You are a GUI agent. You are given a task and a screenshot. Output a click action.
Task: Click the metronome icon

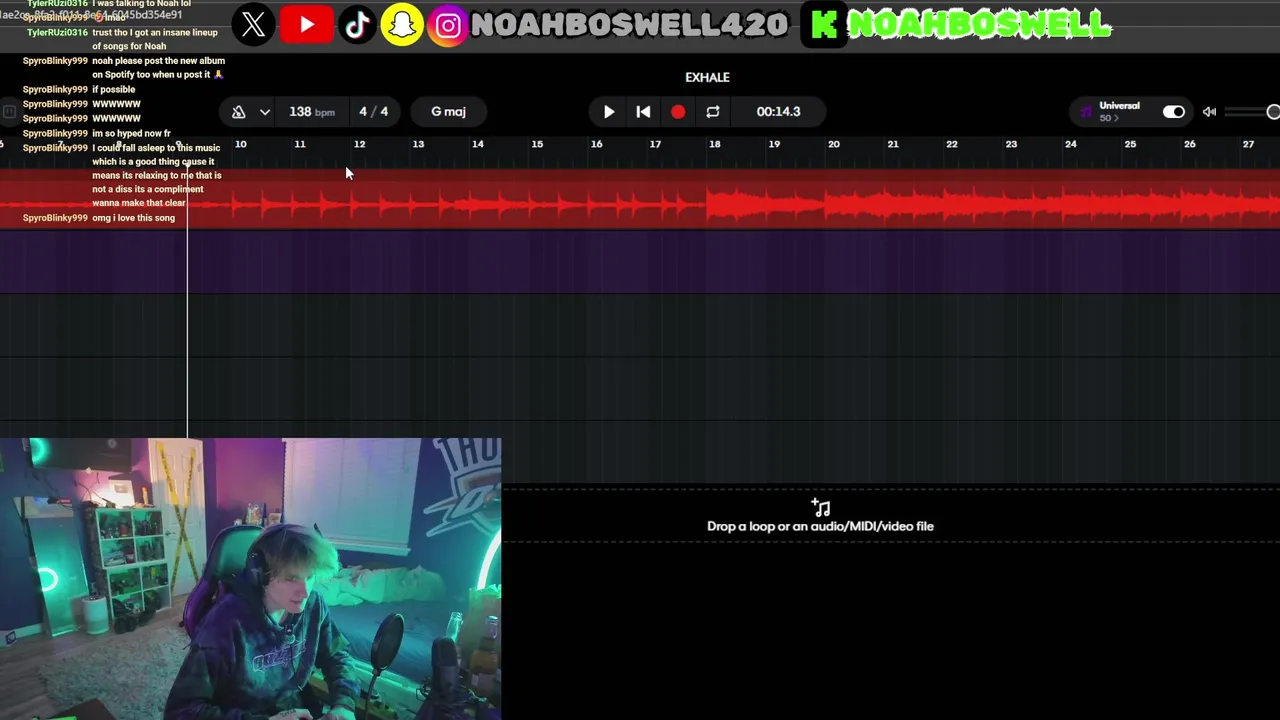coord(238,112)
